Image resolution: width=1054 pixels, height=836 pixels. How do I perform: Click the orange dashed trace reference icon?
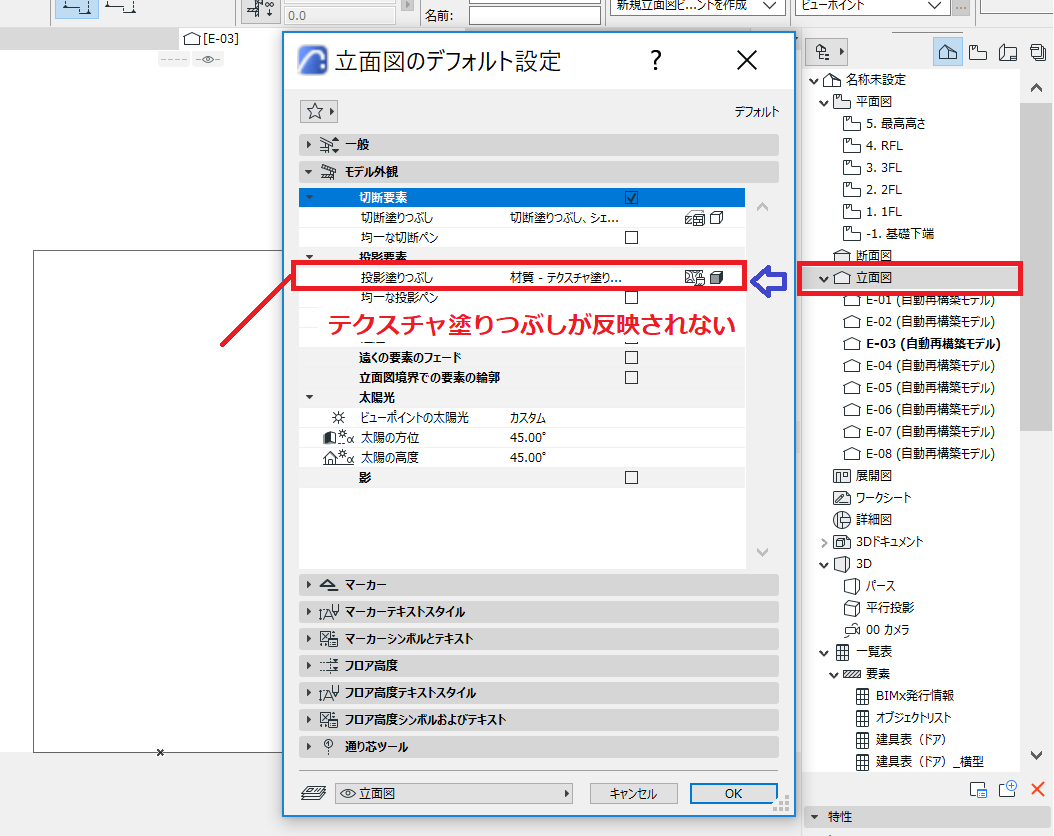point(174,60)
